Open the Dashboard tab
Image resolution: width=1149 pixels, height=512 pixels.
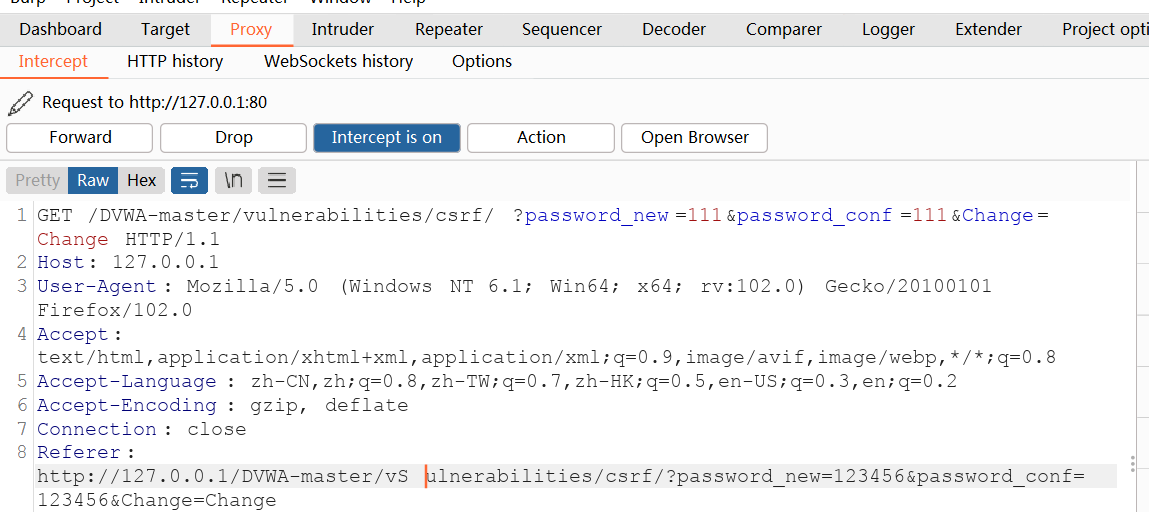pos(60,29)
